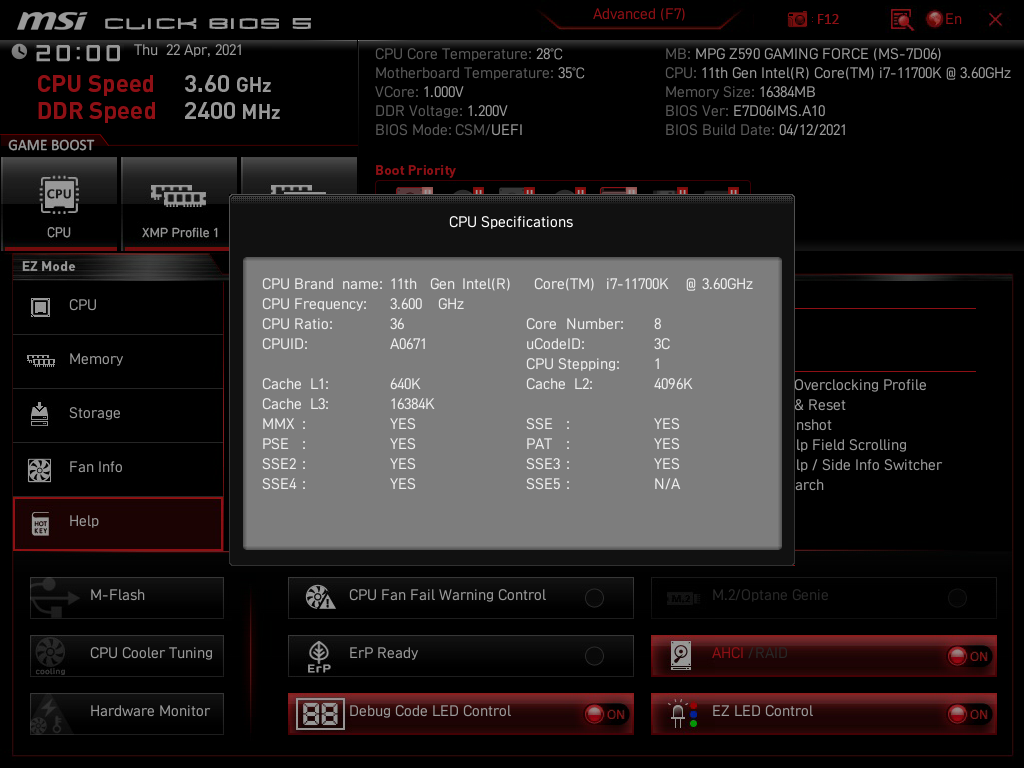The height and width of the screenshot is (768, 1024).
Task: Click the MSI logo
Action: pos(52,21)
